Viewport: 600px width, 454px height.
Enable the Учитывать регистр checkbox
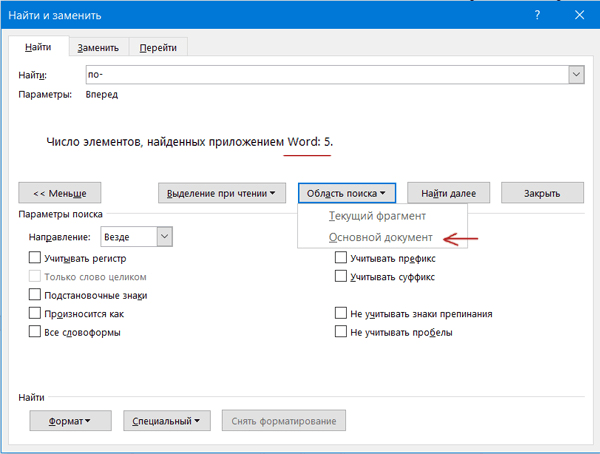click(x=36, y=258)
